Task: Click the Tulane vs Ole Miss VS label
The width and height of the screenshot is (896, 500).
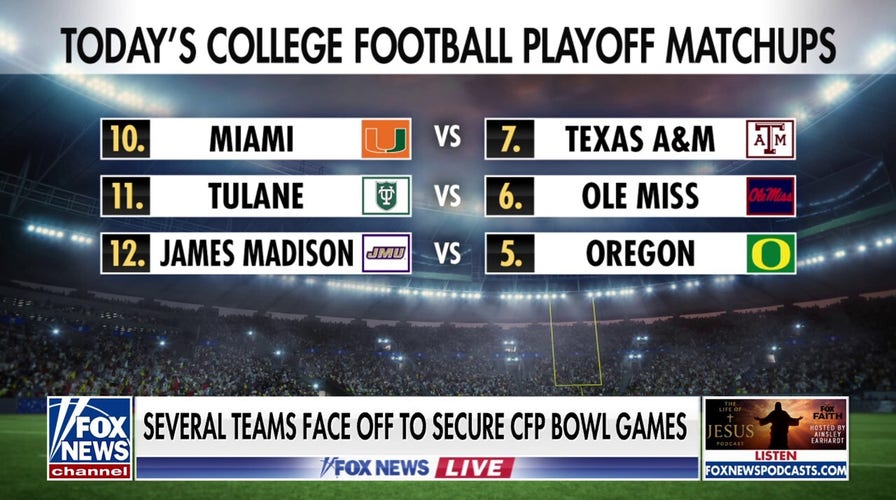Action: pos(447,196)
